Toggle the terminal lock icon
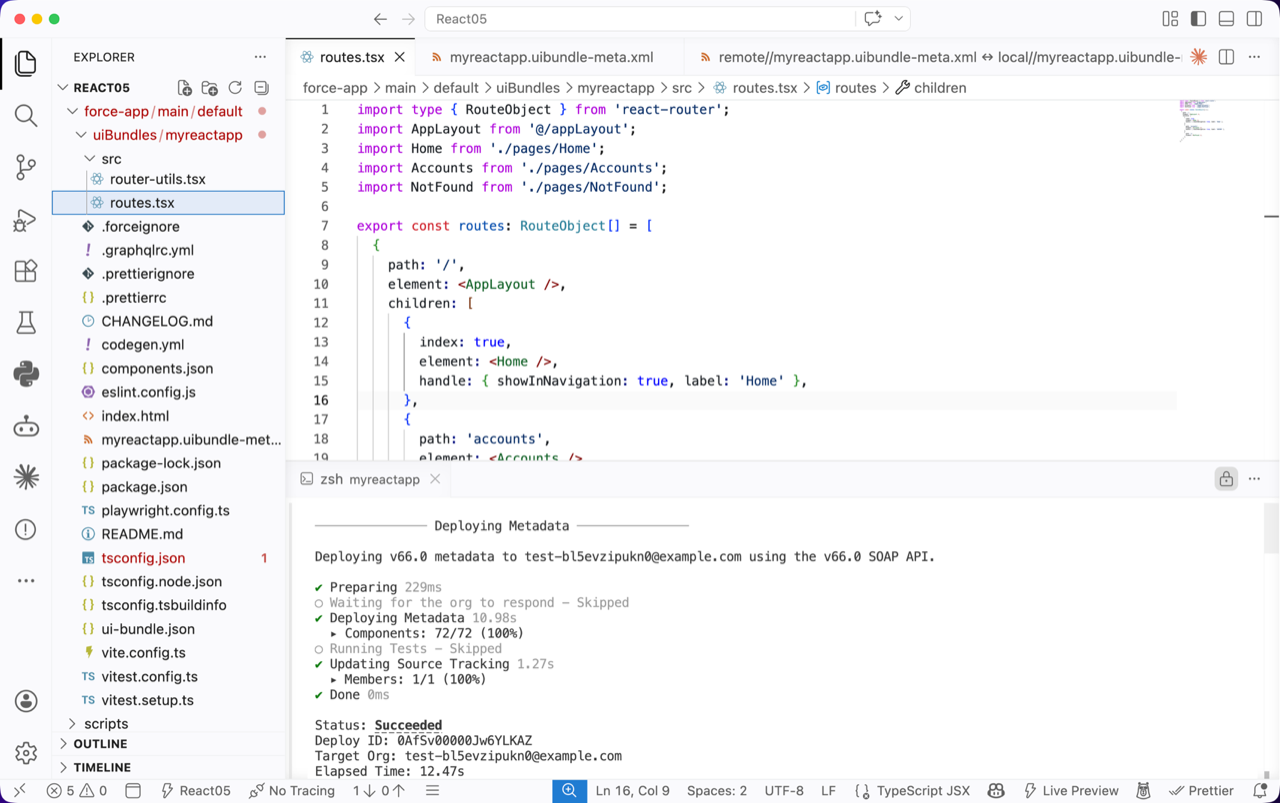This screenshot has height=803, width=1280. (x=1226, y=479)
